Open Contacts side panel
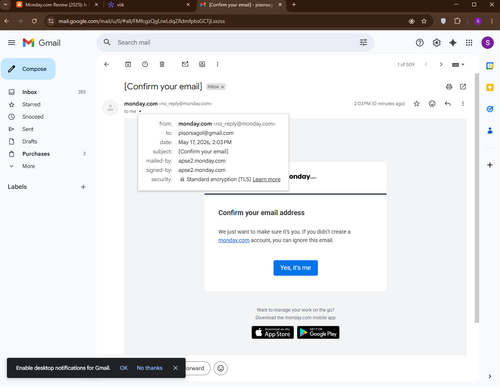Screen dimensions: 500x387 point(490,130)
